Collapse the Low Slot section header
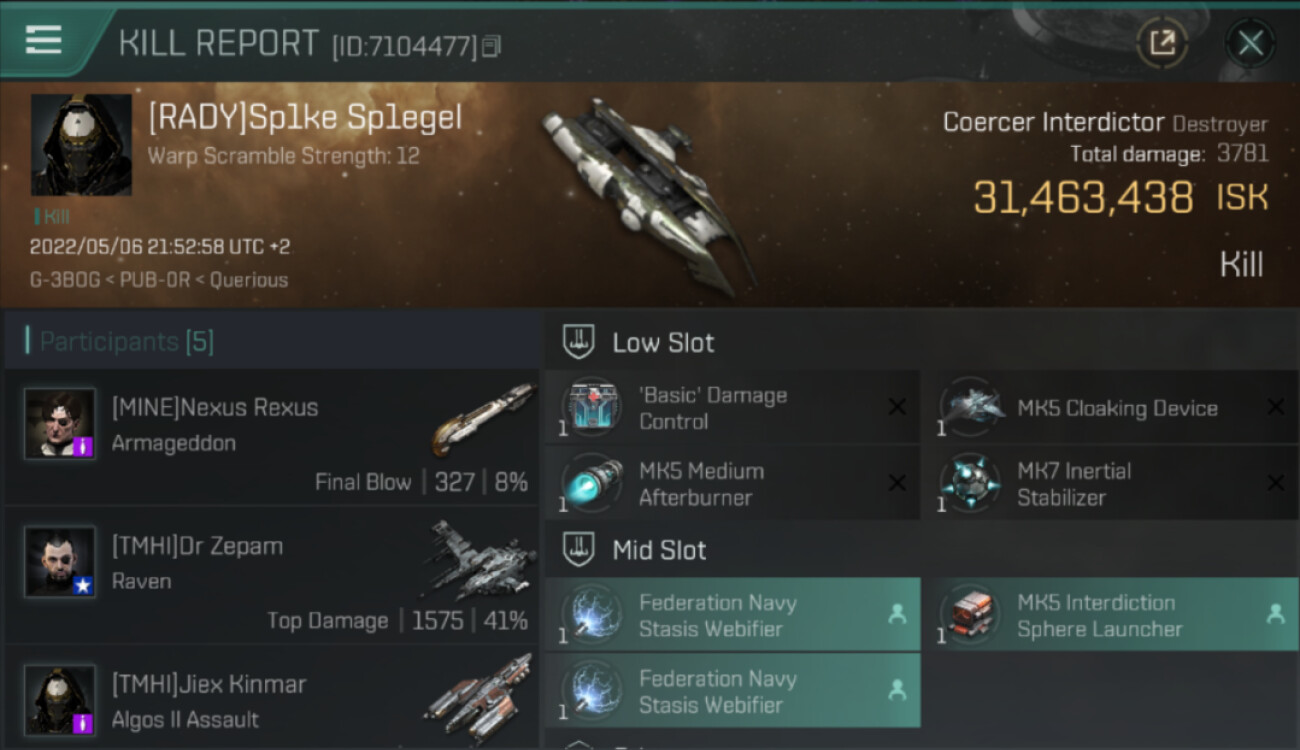Viewport: 1300px width, 750px height. point(663,343)
